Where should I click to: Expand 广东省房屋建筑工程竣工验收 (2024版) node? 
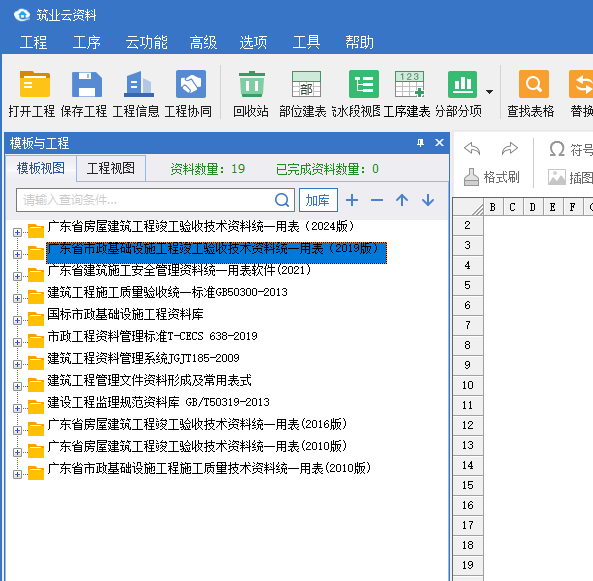[x=17, y=232]
